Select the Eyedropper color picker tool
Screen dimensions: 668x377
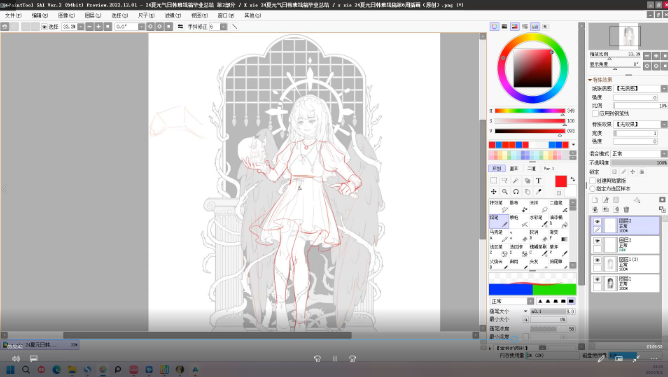(x=538, y=192)
